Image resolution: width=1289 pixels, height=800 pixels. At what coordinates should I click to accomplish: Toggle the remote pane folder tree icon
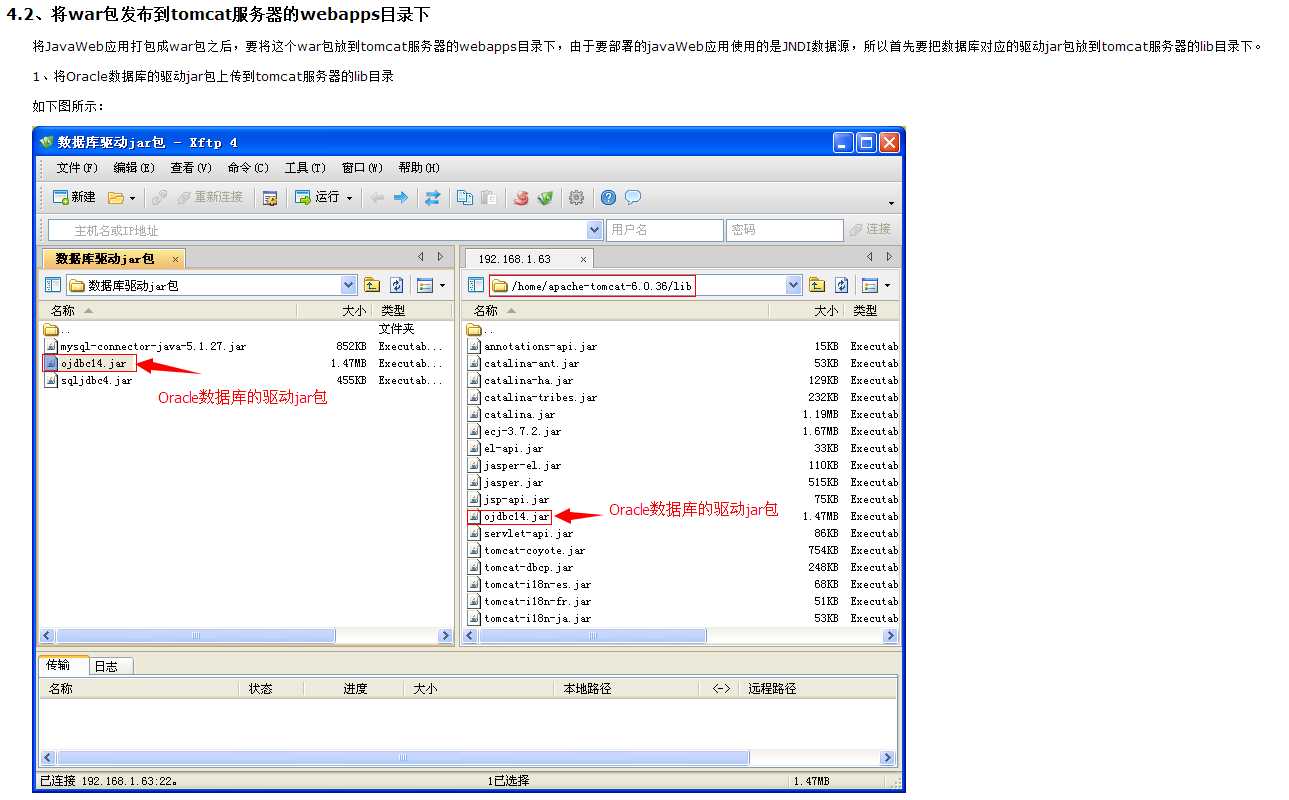tap(476, 285)
